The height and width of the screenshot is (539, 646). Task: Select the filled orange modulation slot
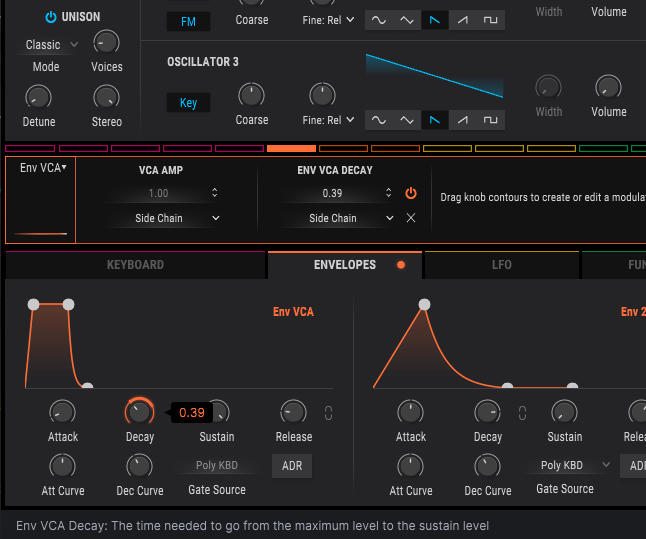point(291,148)
